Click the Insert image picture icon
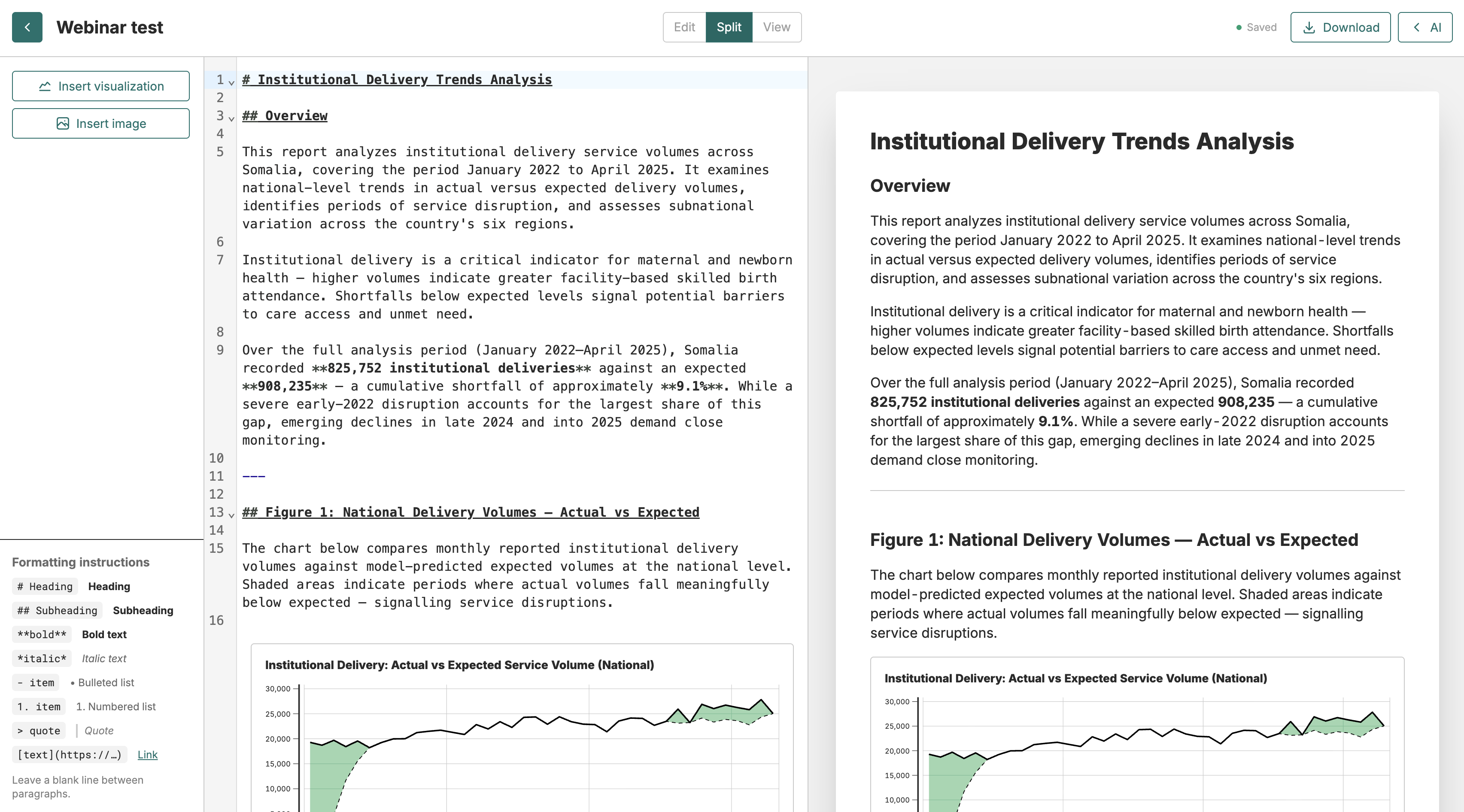The height and width of the screenshot is (812, 1464). (x=63, y=124)
